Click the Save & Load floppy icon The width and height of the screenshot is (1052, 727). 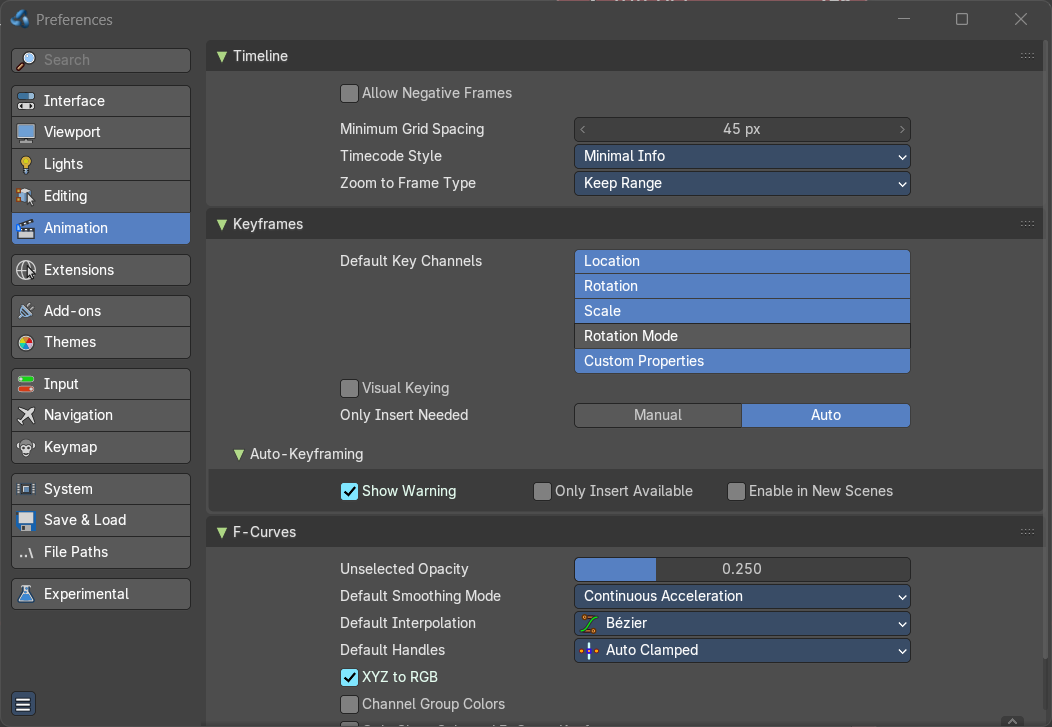tap(25, 520)
